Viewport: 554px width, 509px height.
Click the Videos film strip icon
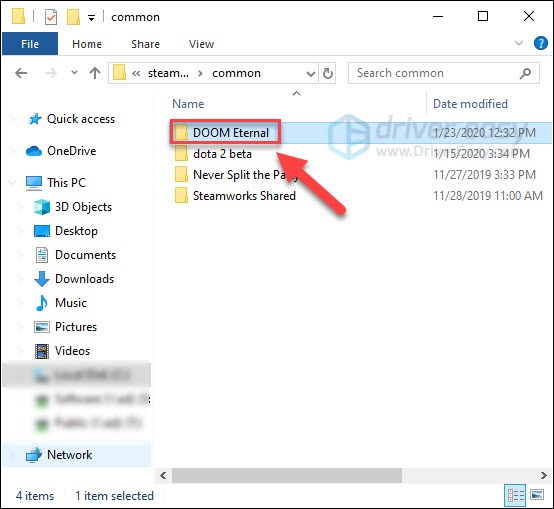[42, 351]
